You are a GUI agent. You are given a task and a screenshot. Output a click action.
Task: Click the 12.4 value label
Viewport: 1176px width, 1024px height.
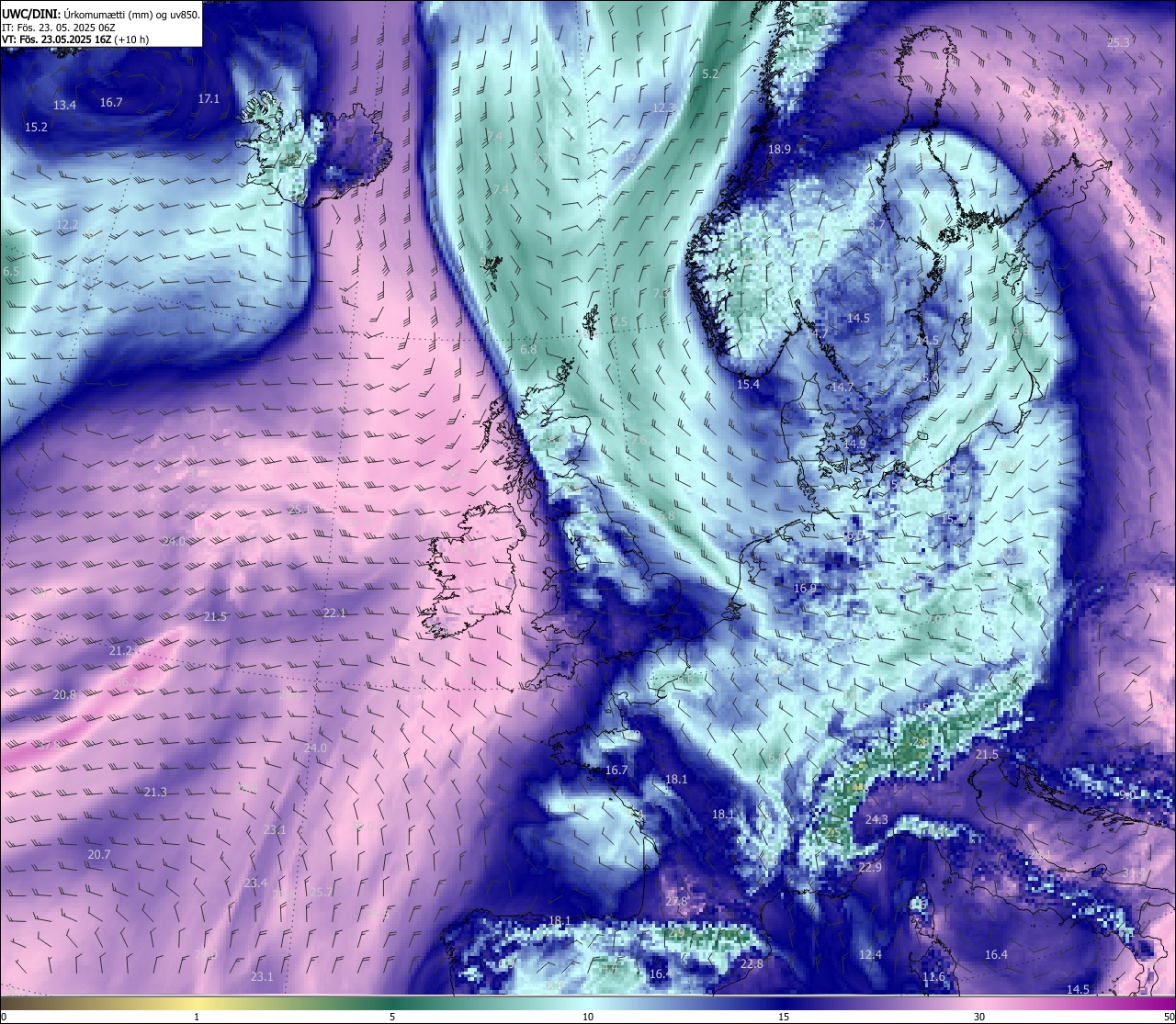(870, 954)
